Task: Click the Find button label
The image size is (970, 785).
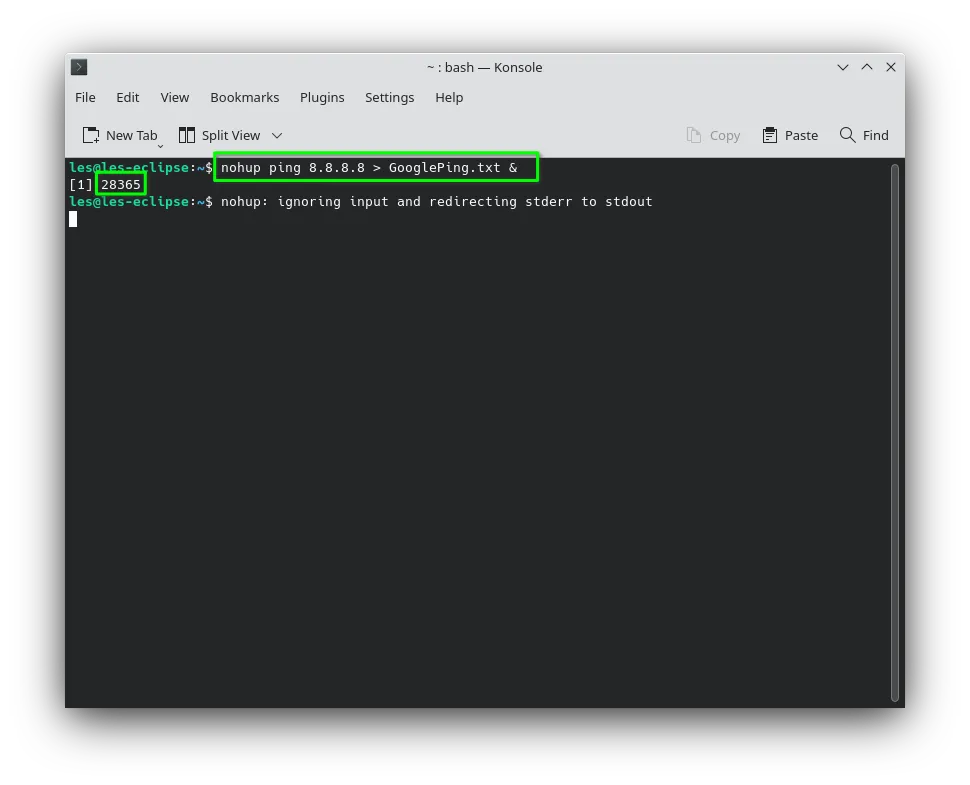Action: tap(875, 135)
